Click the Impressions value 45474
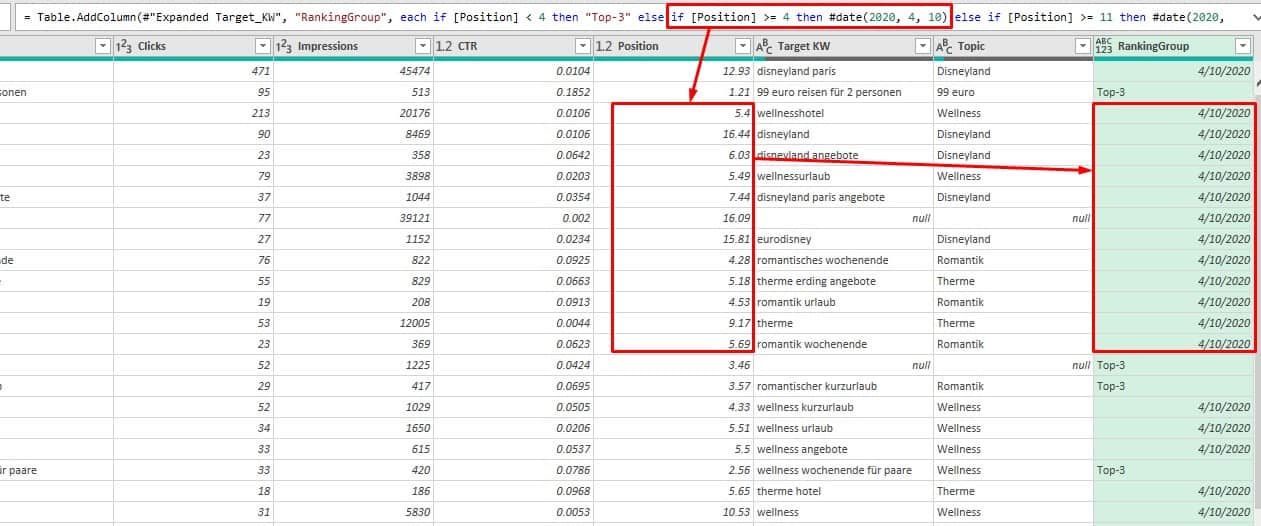Image resolution: width=1261 pixels, height=526 pixels. coord(353,71)
